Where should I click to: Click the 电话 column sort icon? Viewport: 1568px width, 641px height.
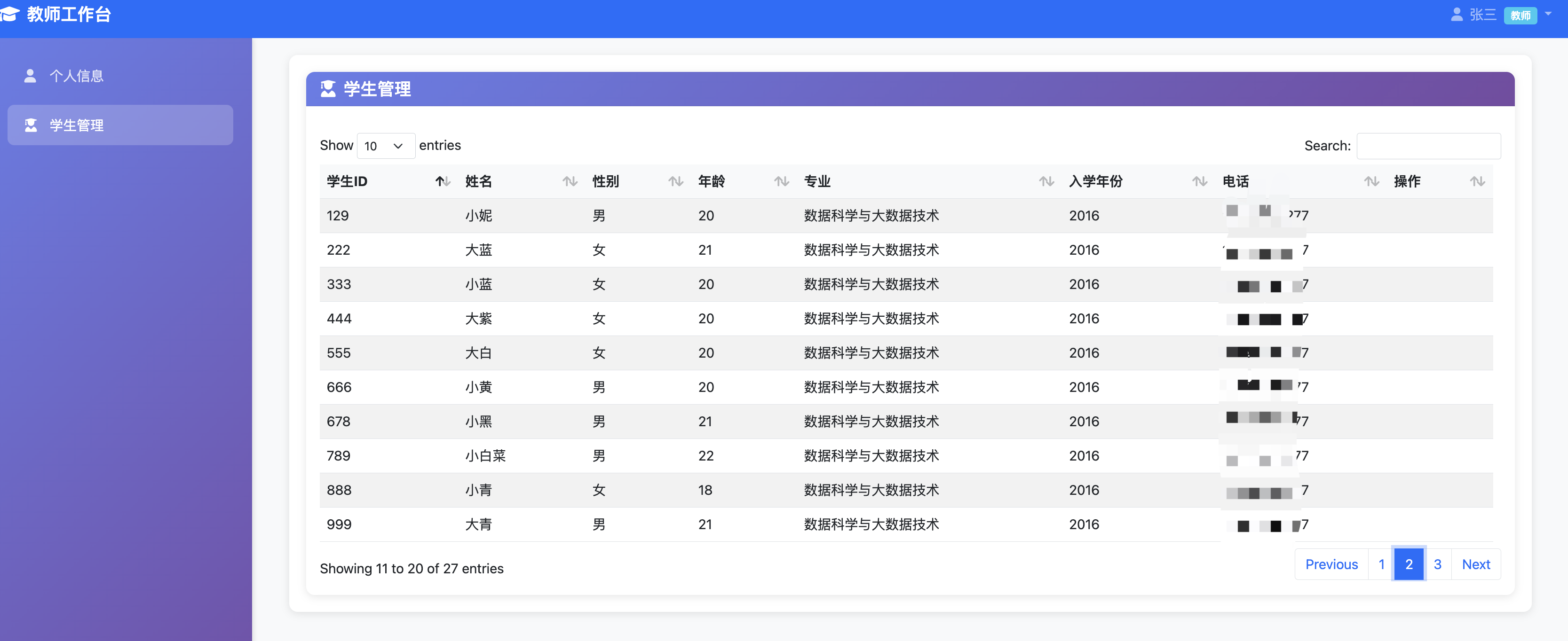[x=1371, y=181]
